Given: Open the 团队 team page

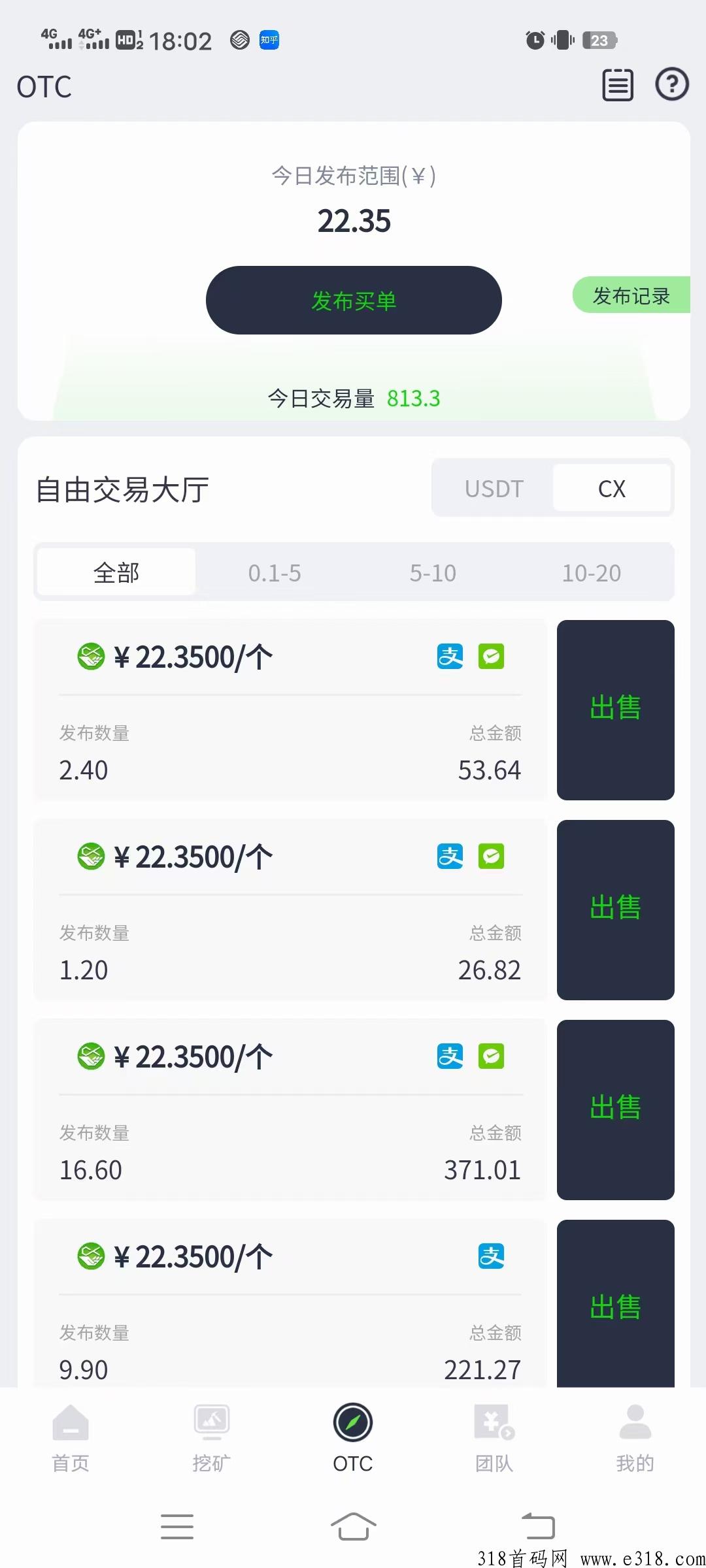Looking at the screenshot, I should 494,1439.
